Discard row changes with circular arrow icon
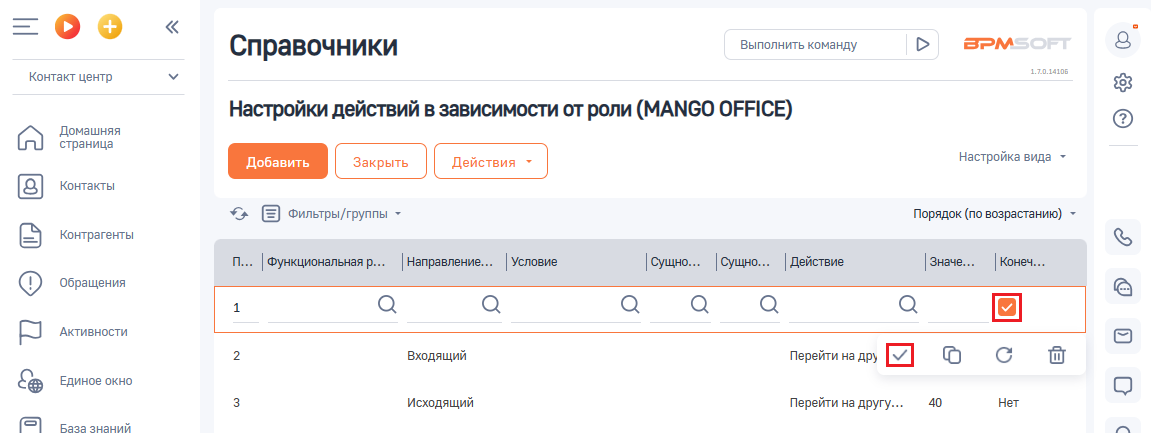Screen dimensions: 1151x433 tap(1004, 355)
